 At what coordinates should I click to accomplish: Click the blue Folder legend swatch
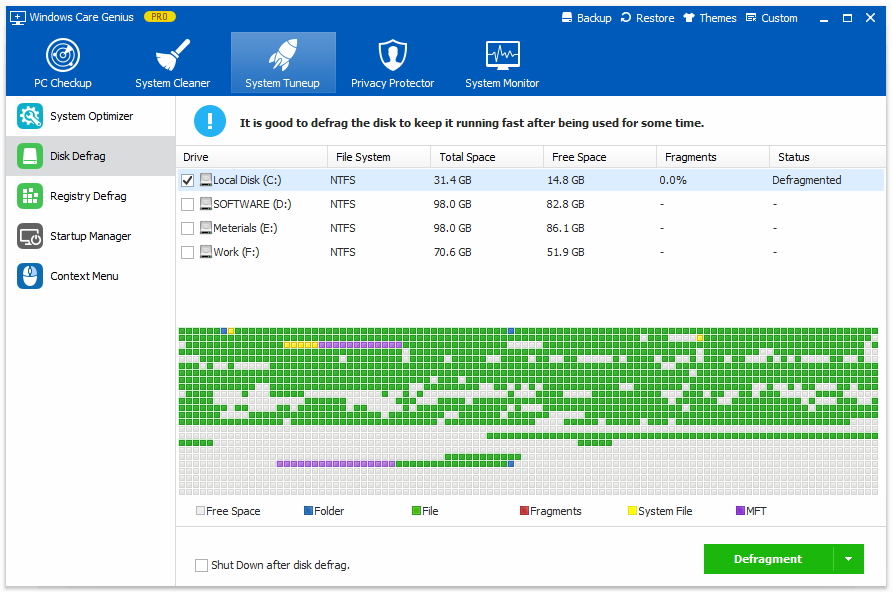click(x=308, y=511)
